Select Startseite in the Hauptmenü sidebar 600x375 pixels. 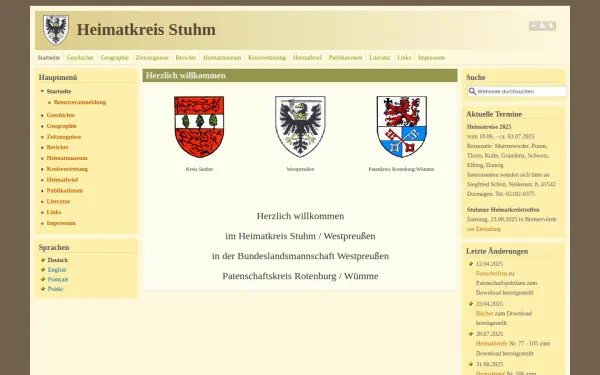pyautogui.click(x=59, y=91)
